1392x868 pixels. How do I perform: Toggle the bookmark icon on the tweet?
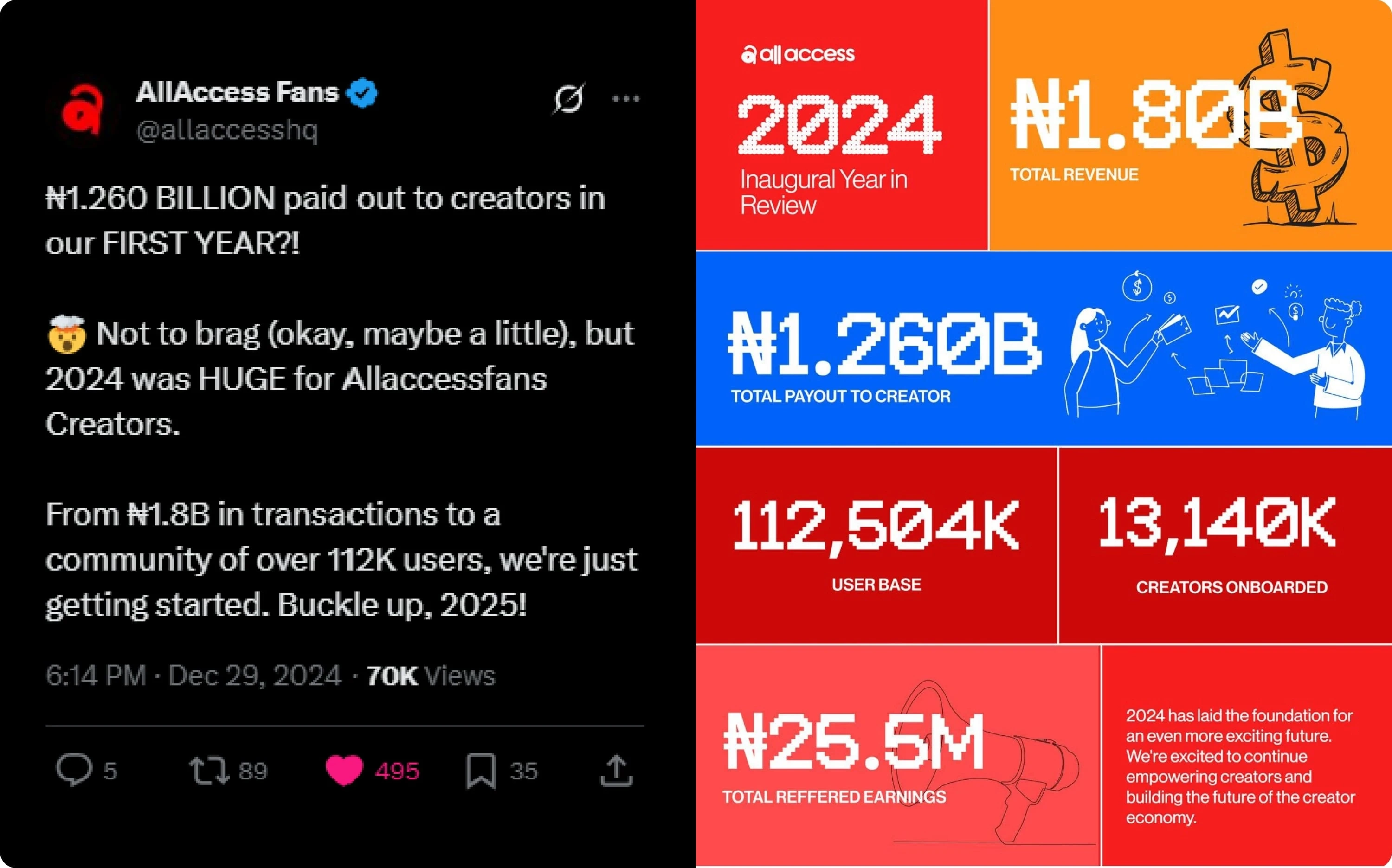coord(481,771)
